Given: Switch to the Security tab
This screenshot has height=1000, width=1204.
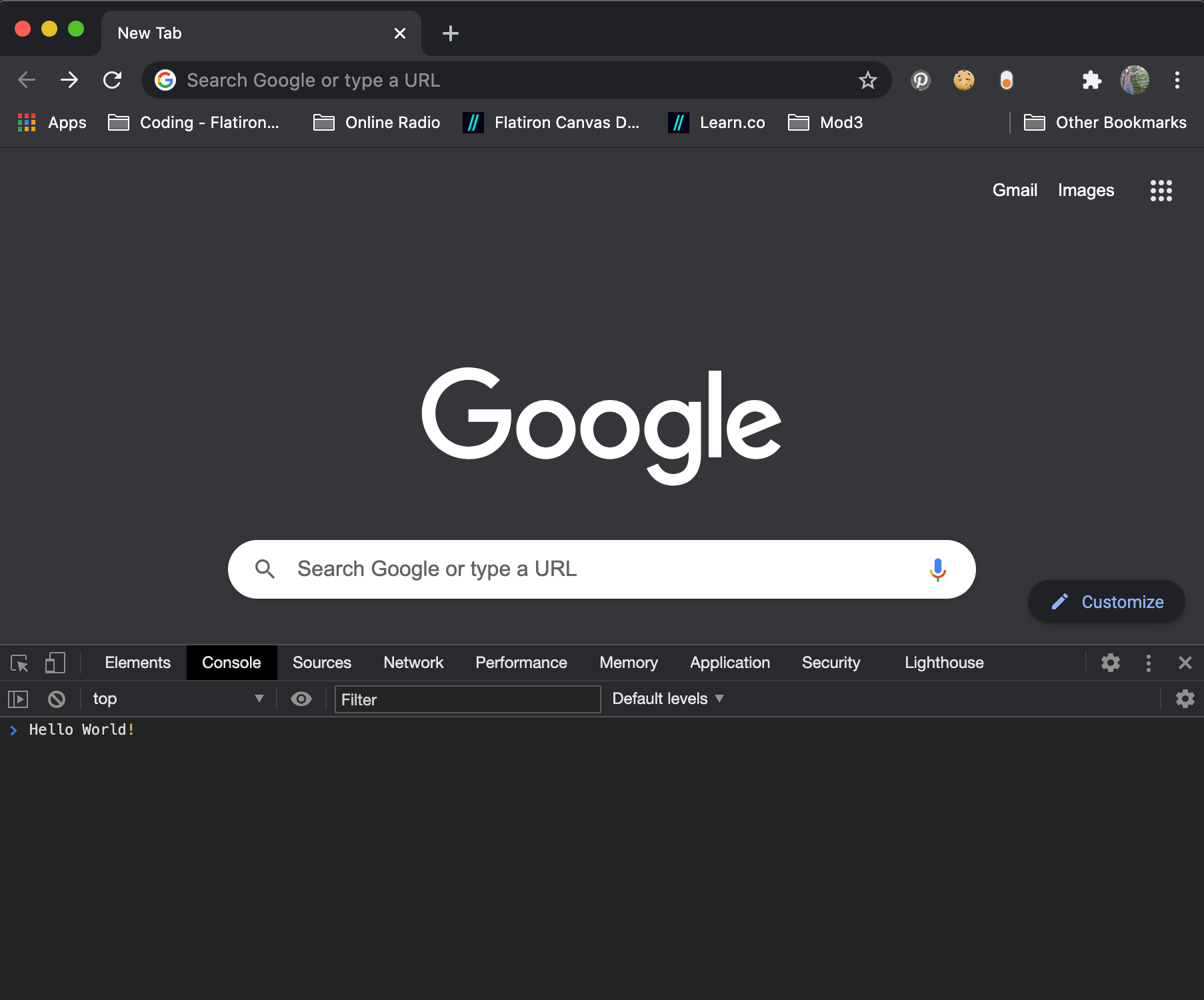Looking at the screenshot, I should 831,663.
